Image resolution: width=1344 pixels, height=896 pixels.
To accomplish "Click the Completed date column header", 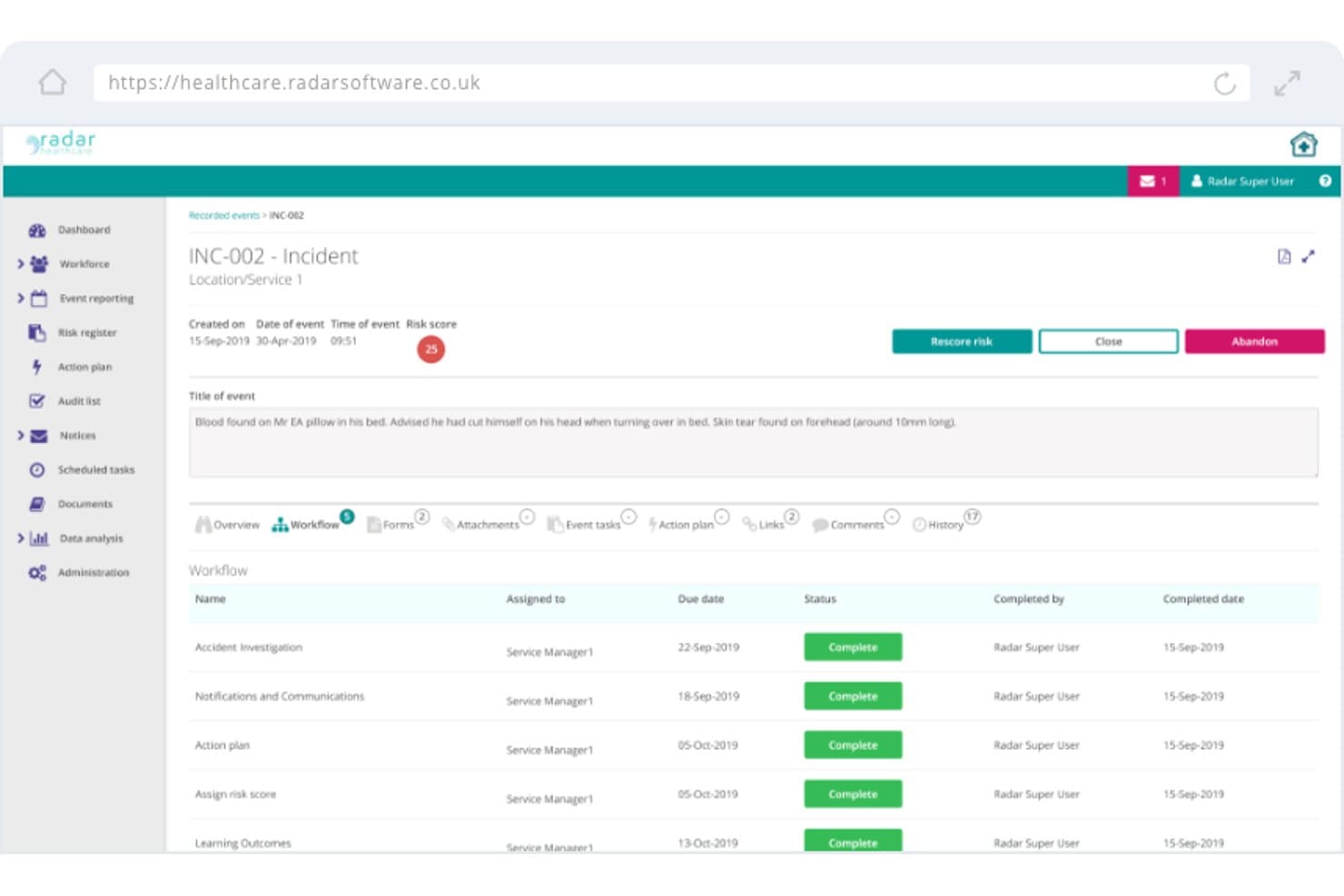I will click(1203, 599).
